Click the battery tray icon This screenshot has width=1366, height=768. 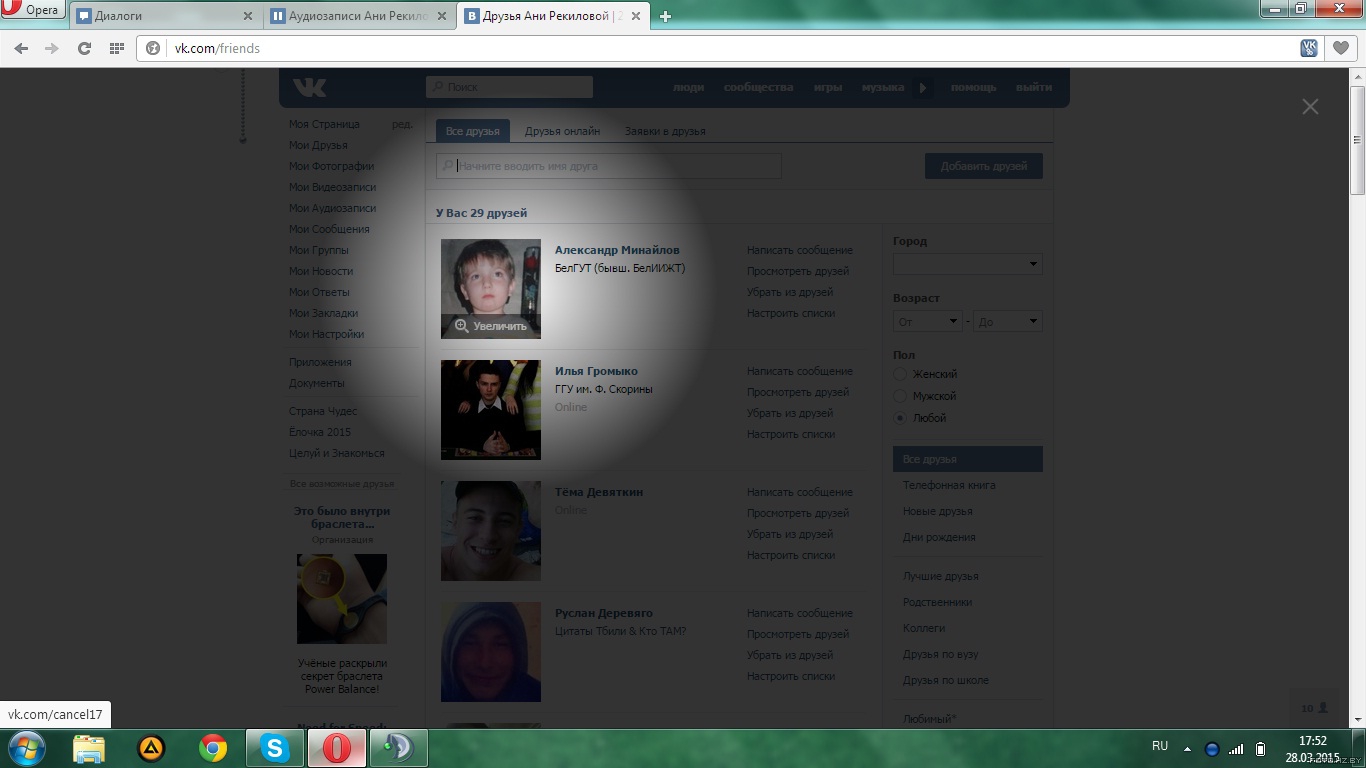(1261, 748)
